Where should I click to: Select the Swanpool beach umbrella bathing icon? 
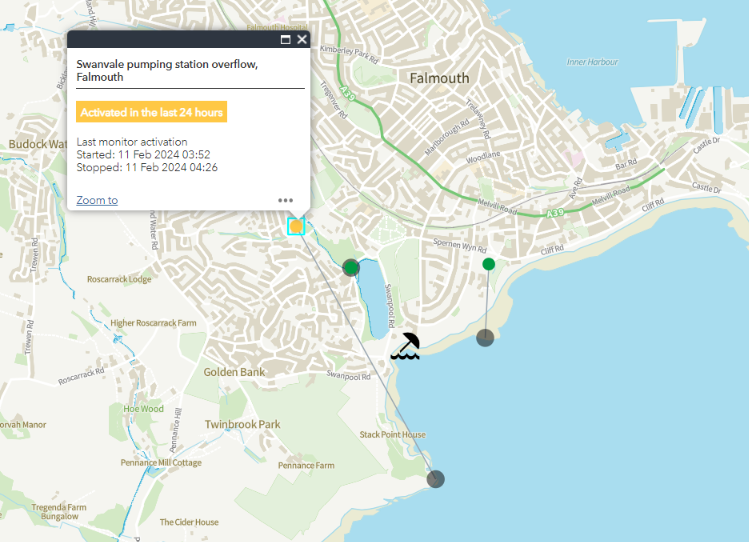point(406,346)
